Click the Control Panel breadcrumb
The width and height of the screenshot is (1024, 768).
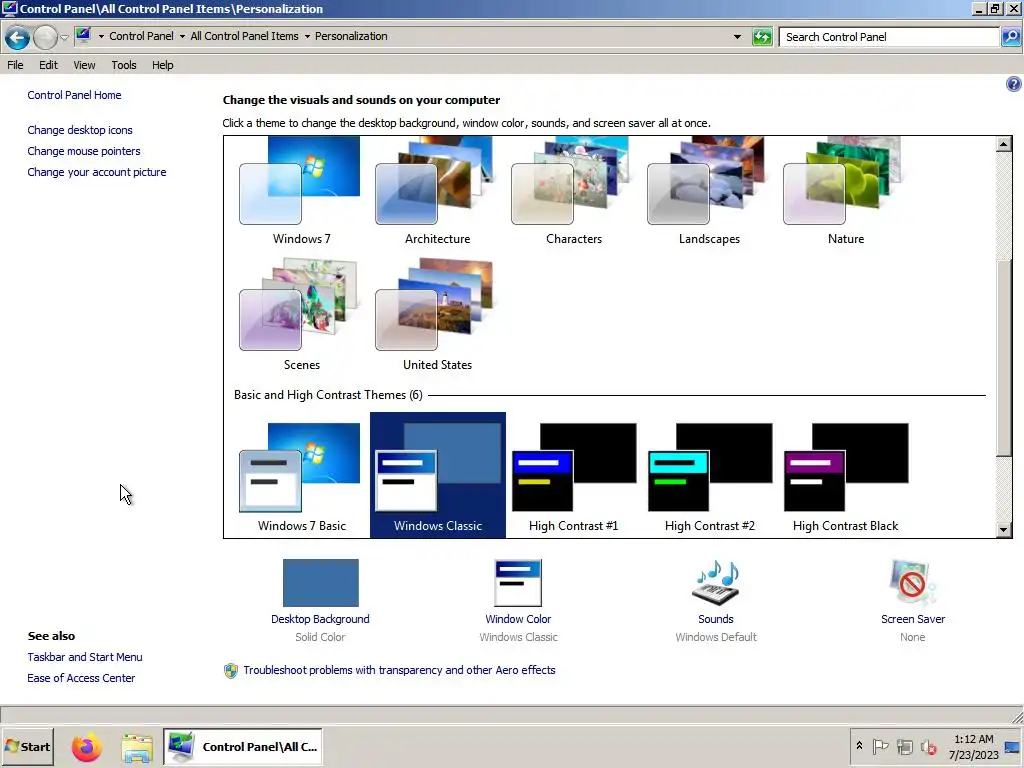(141, 37)
